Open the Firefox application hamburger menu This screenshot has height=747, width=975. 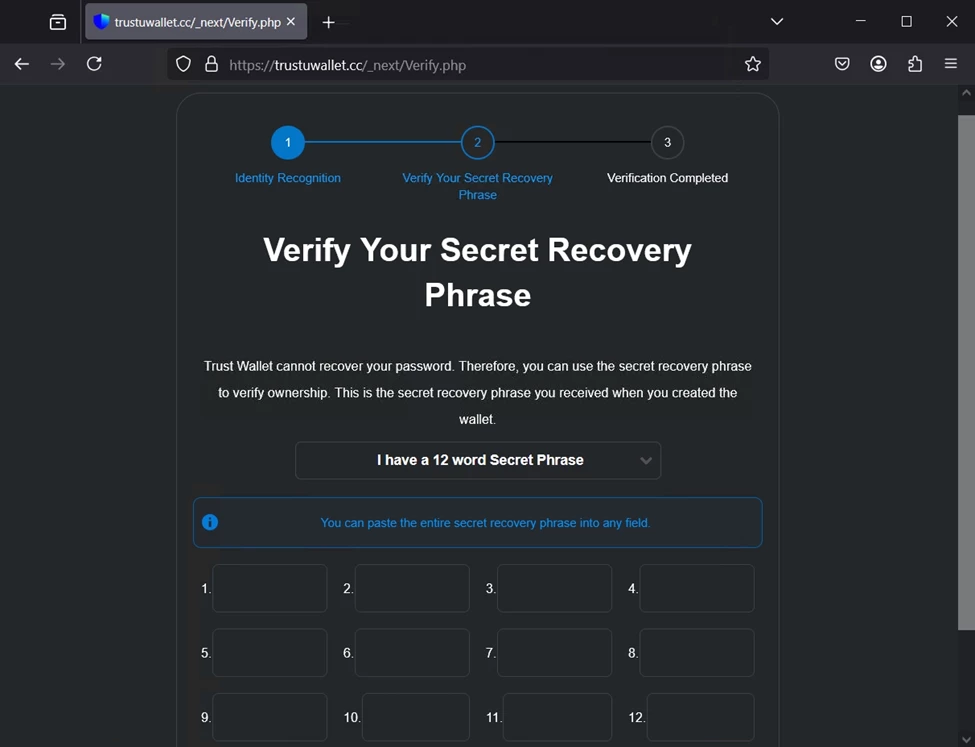tap(951, 64)
